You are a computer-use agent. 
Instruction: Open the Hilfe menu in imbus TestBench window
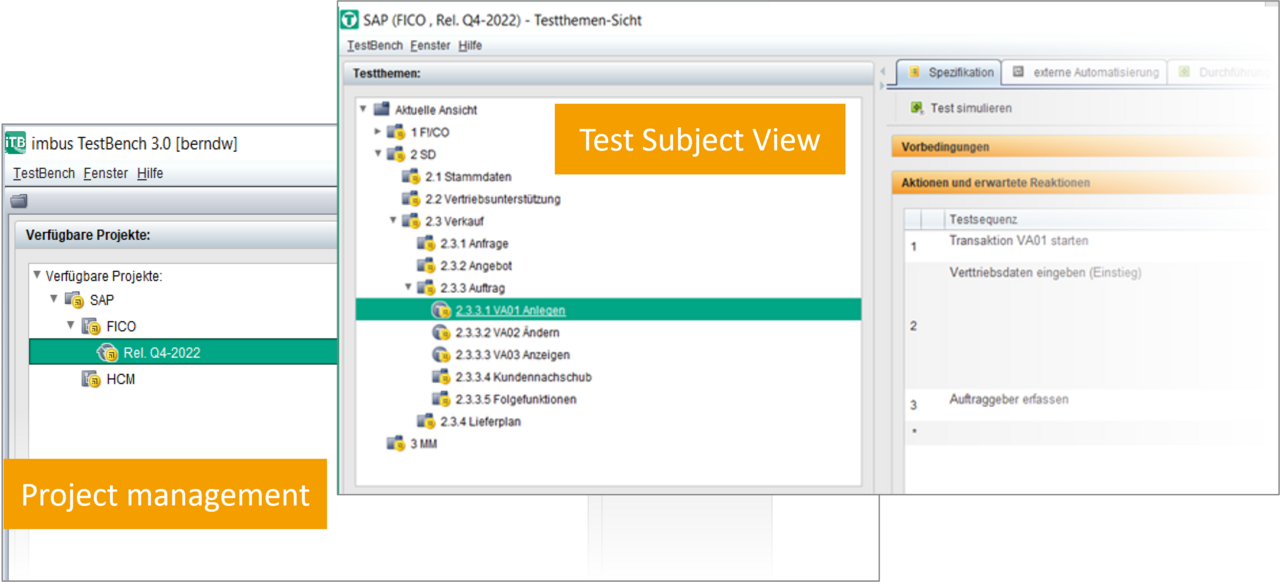(x=150, y=174)
